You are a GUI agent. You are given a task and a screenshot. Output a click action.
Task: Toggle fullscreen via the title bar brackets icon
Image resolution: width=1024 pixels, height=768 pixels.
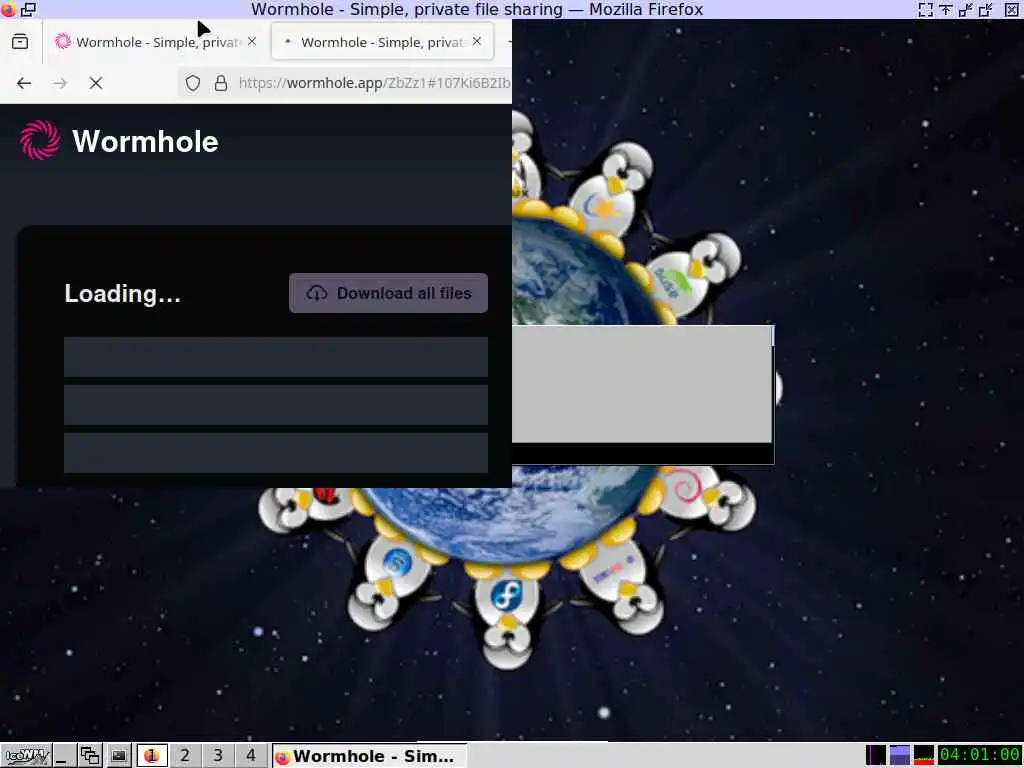(925, 9)
